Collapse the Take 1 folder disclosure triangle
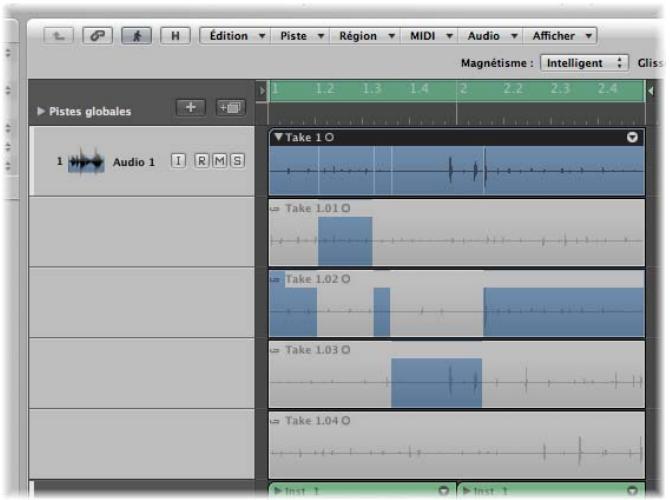 pyautogui.click(x=279, y=137)
